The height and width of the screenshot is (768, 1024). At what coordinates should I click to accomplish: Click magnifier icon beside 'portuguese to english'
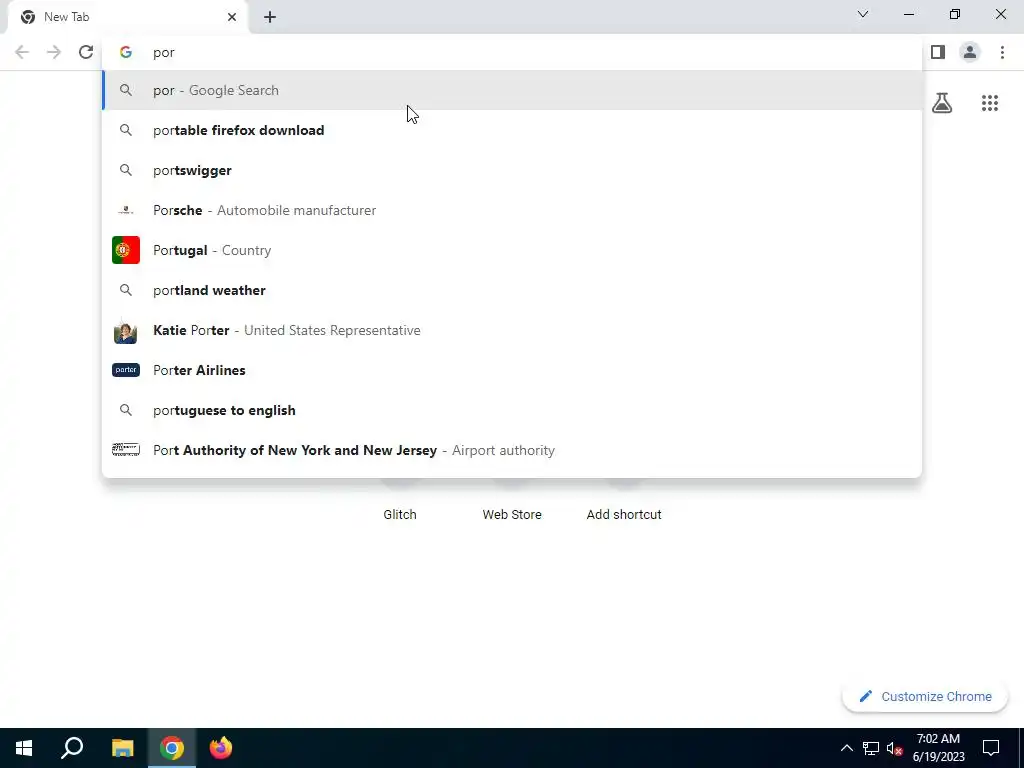point(126,410)
